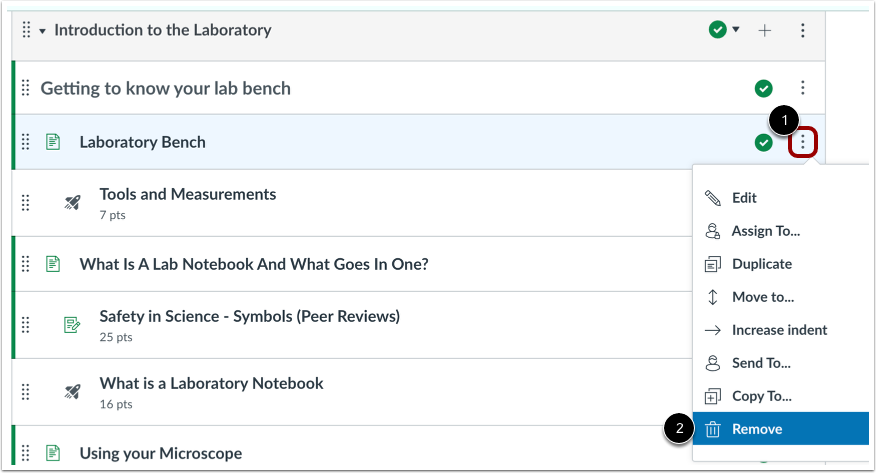
Task: Click Increase indent menu option
Action: tap(779, 330)
